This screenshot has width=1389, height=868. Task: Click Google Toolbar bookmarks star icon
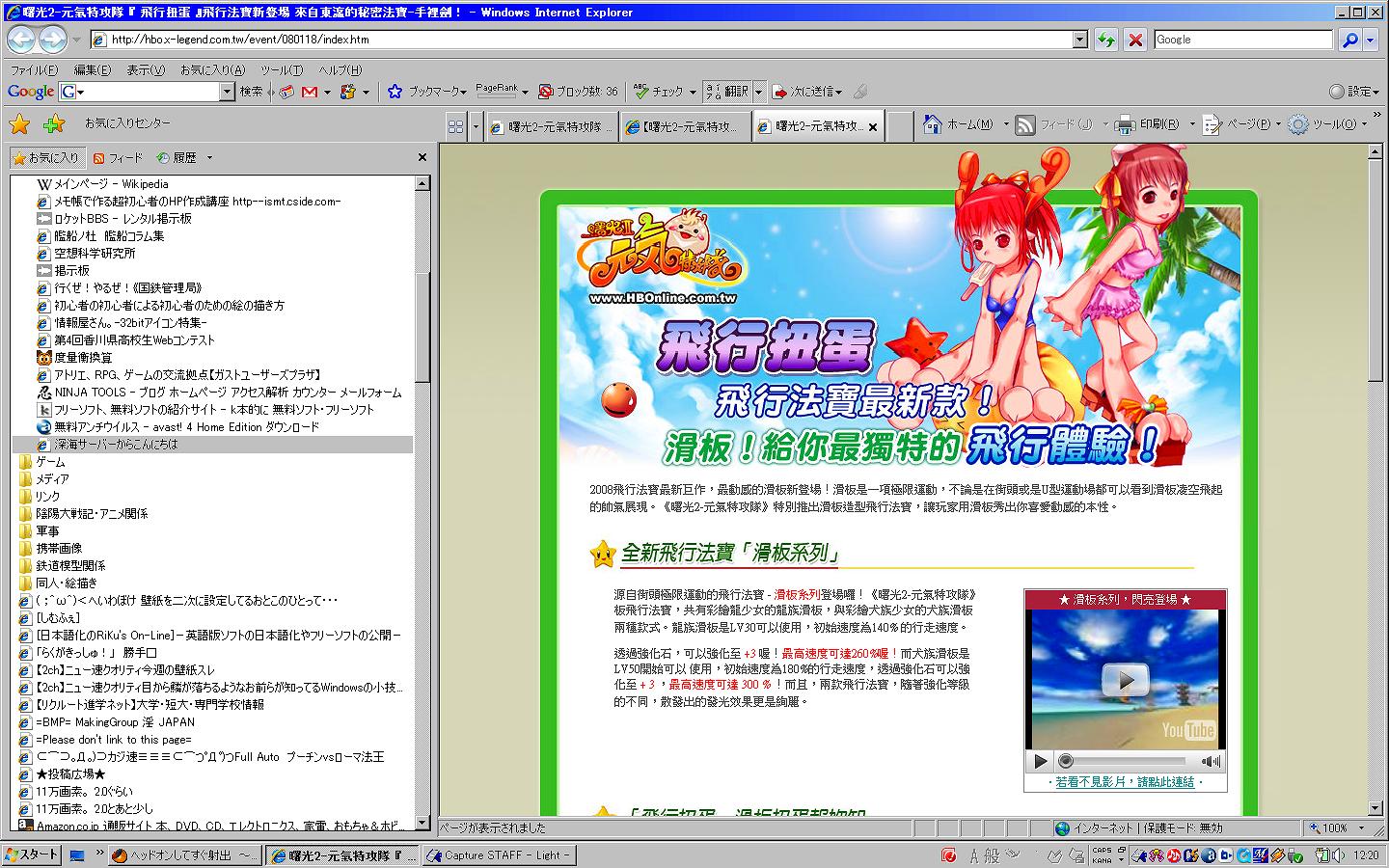click(x=395, y=92)
